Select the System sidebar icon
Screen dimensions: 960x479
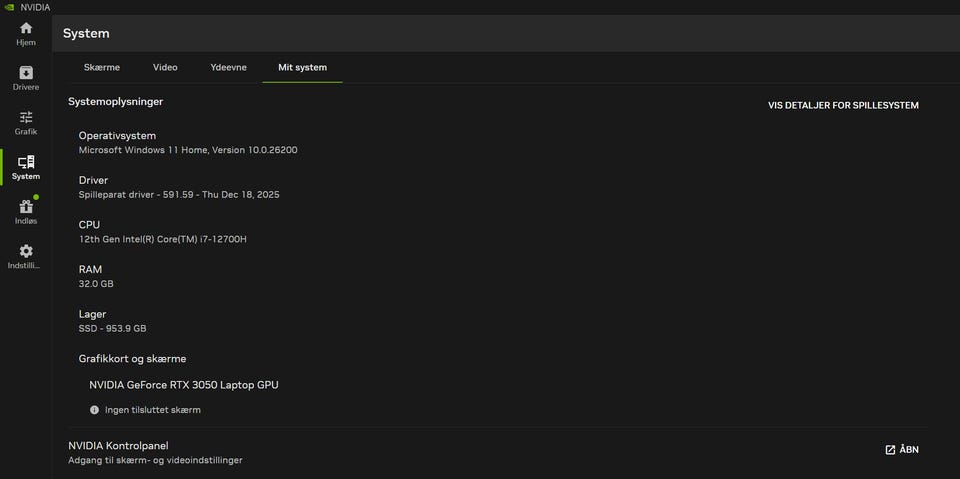[x=26, y=162]
